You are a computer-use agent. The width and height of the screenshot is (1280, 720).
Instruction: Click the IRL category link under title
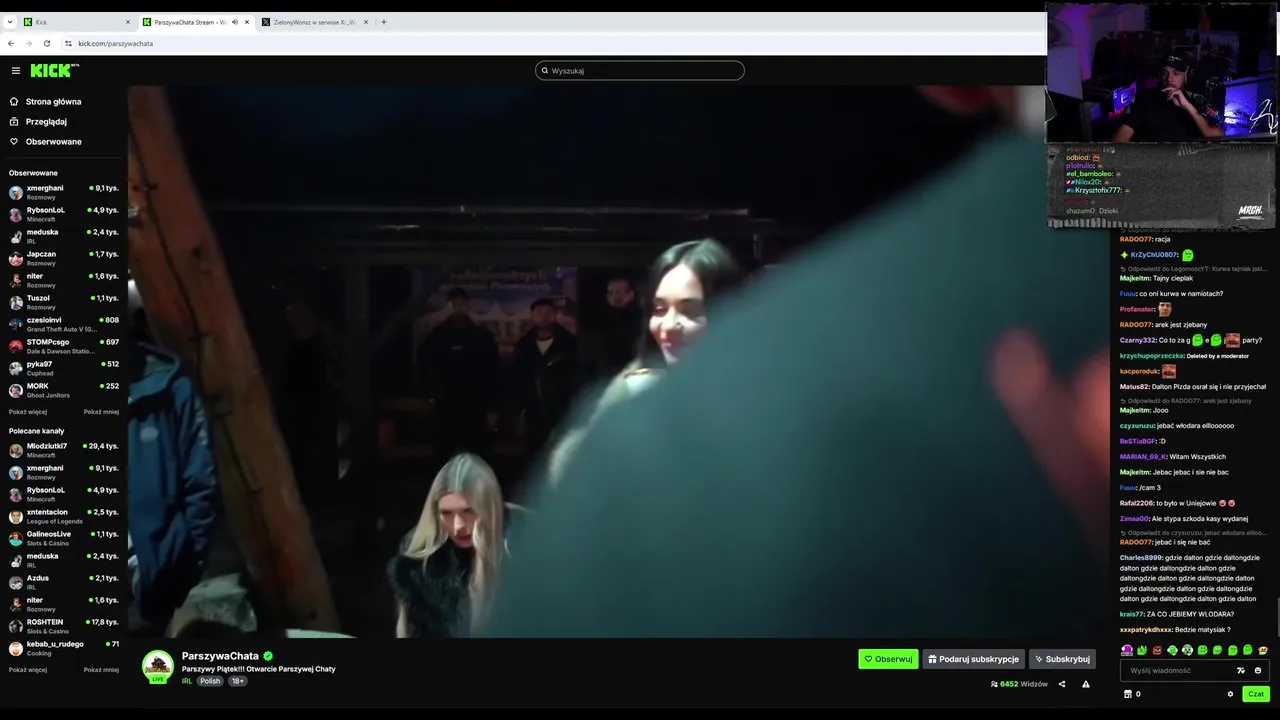[x=187, y=681]
